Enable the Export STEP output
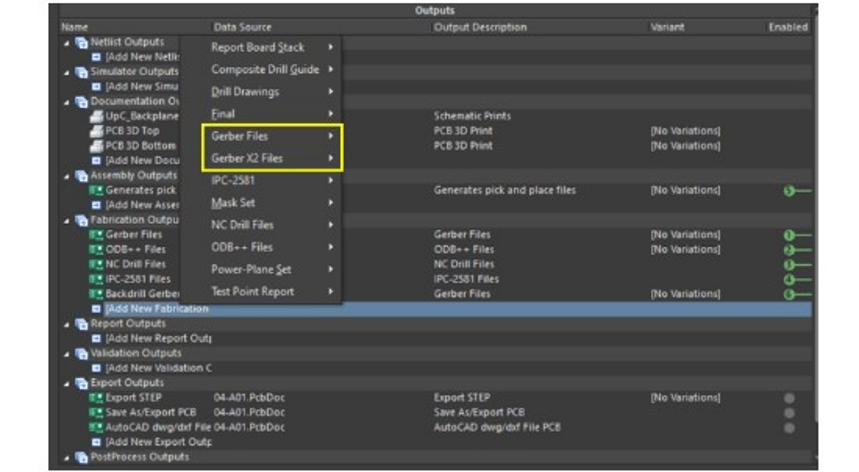The image size is (859, 472). (790, 398)
